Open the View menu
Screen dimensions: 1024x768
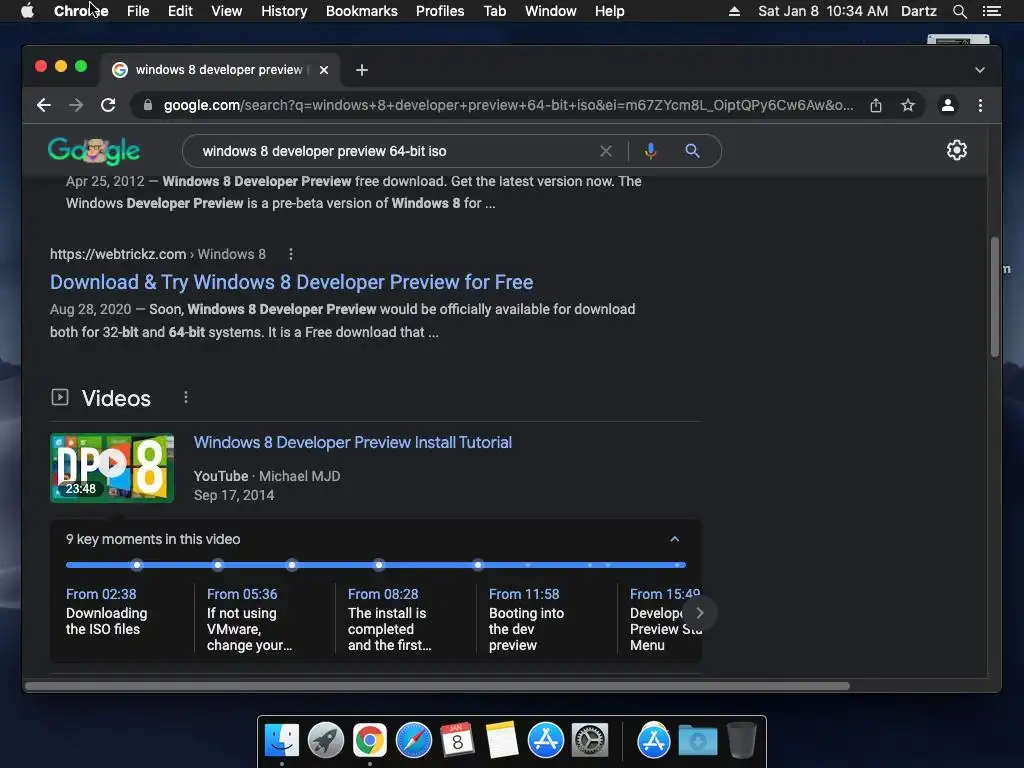pos(227,11)
